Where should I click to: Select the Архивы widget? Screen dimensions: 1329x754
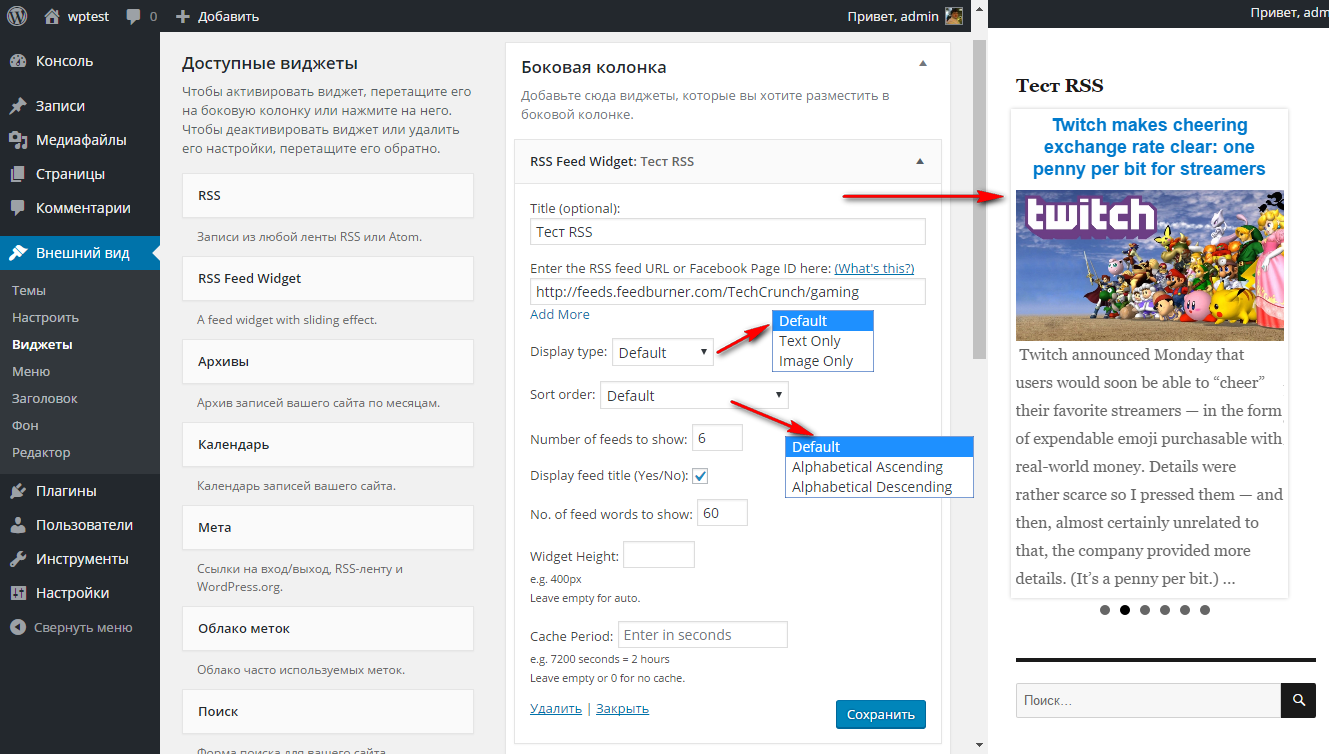(x=328, y=361)
